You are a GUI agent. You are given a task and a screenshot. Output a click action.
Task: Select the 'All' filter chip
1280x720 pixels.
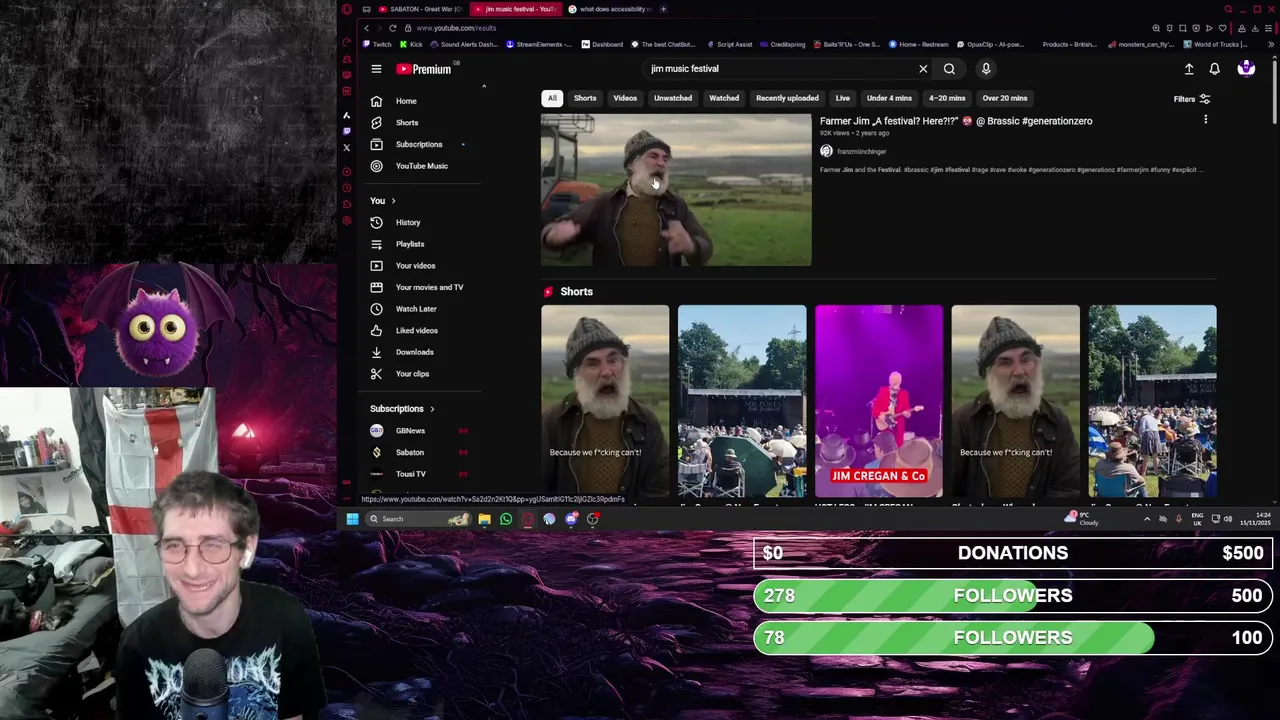pos(552,98)
